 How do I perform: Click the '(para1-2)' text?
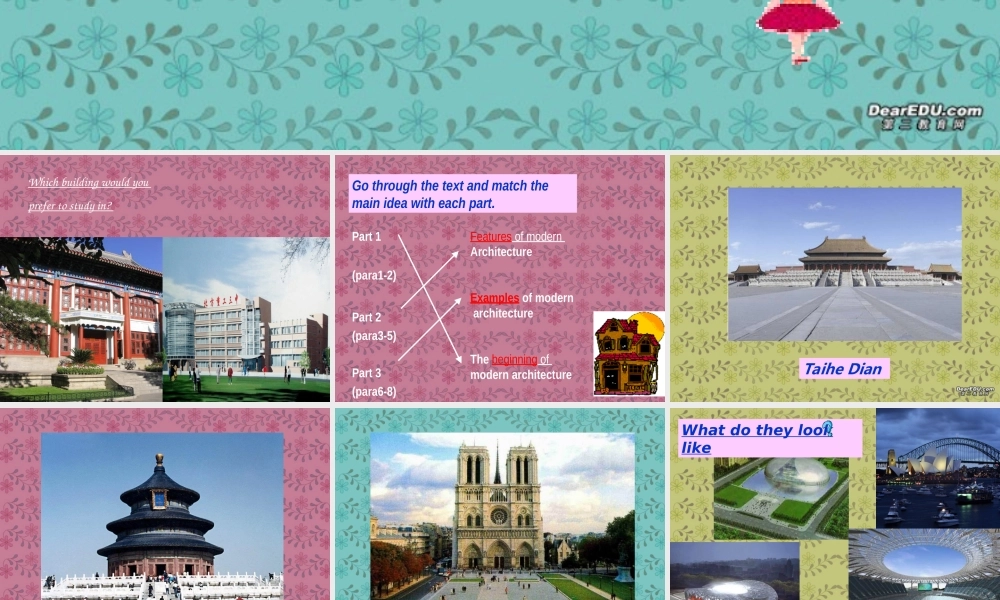click(x=374, y=275)
